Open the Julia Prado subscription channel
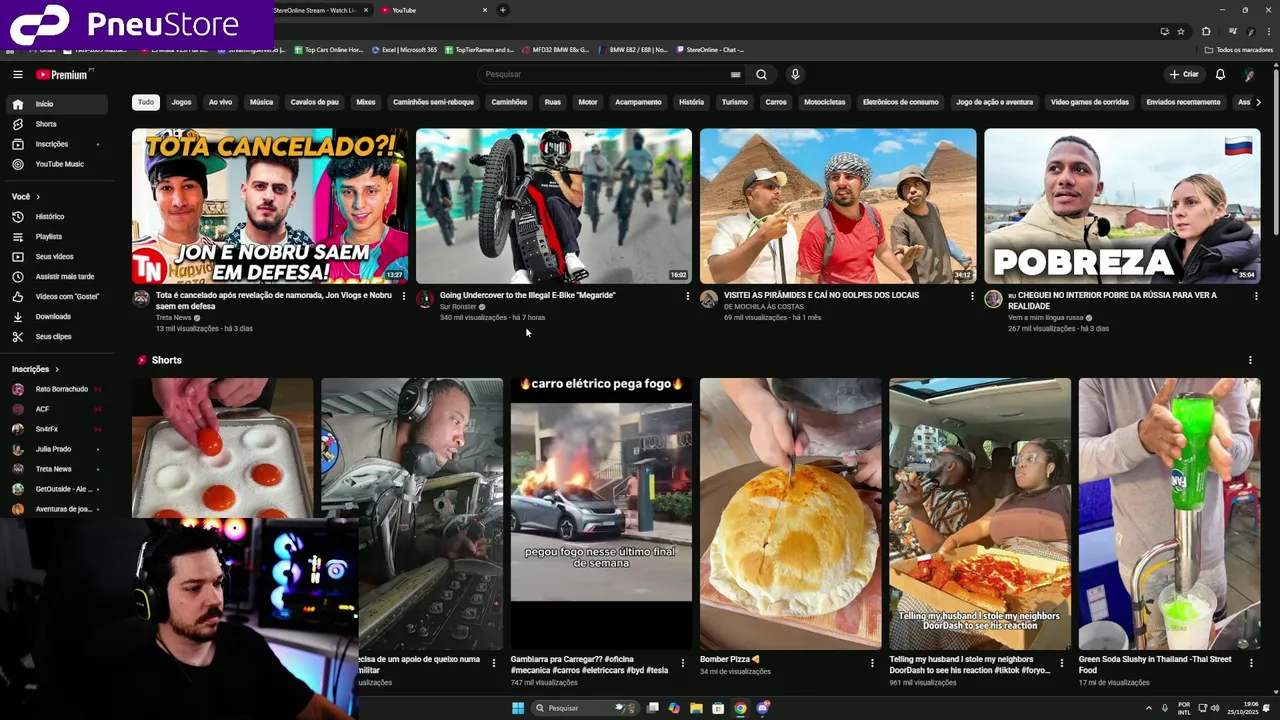 pyautogui.click(x=56, y=449)
